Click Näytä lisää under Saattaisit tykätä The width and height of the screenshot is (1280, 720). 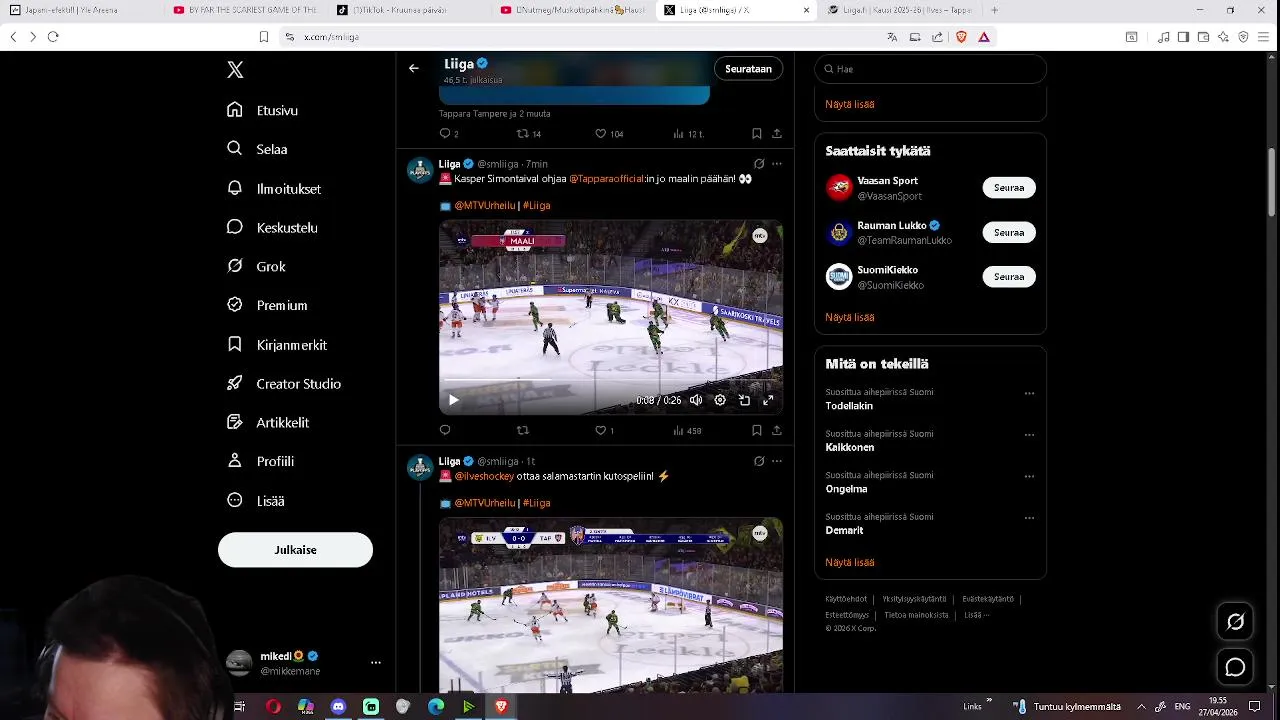[850, 317]
